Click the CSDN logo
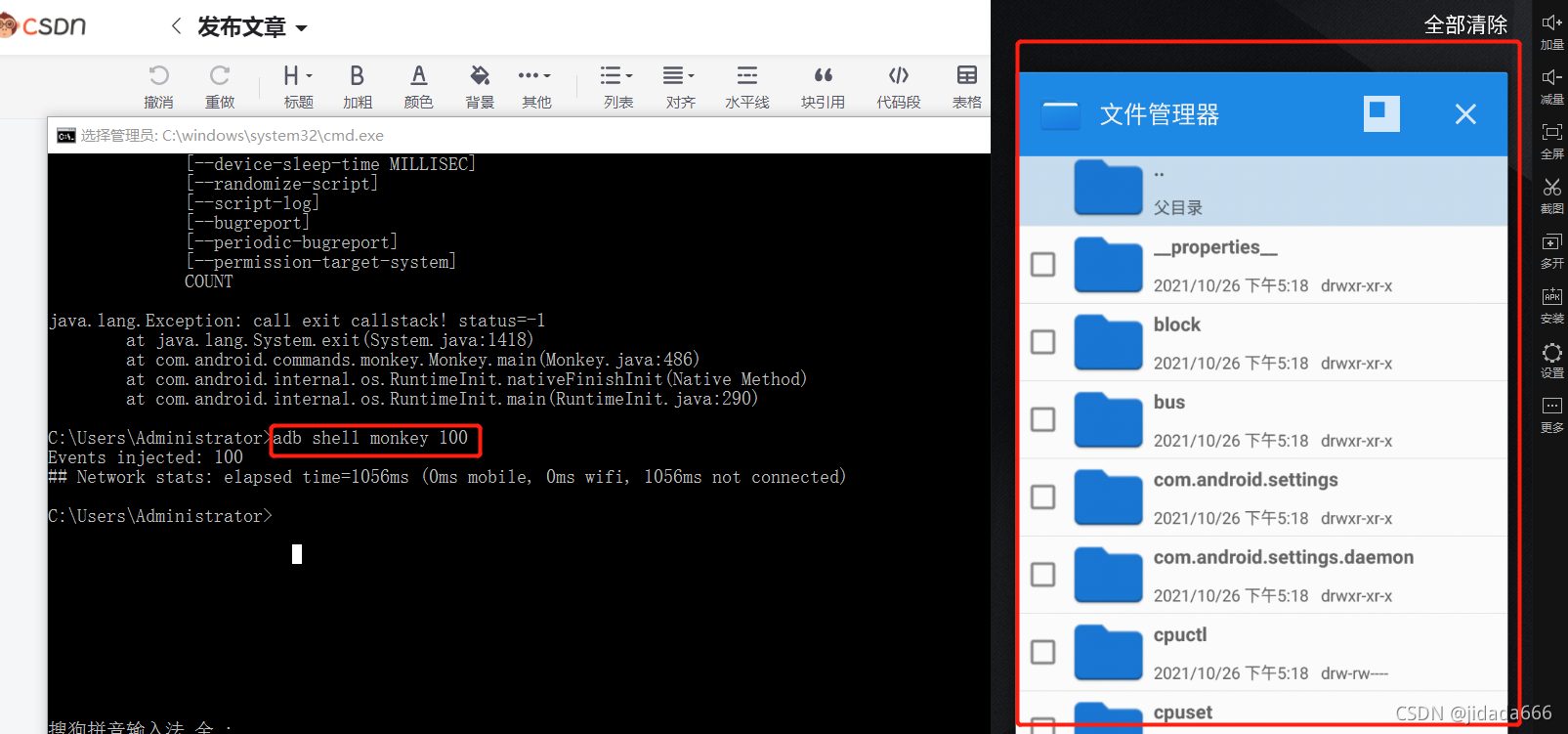The width and height of the screenshot is (1568, 734). (x=44, y=25)
